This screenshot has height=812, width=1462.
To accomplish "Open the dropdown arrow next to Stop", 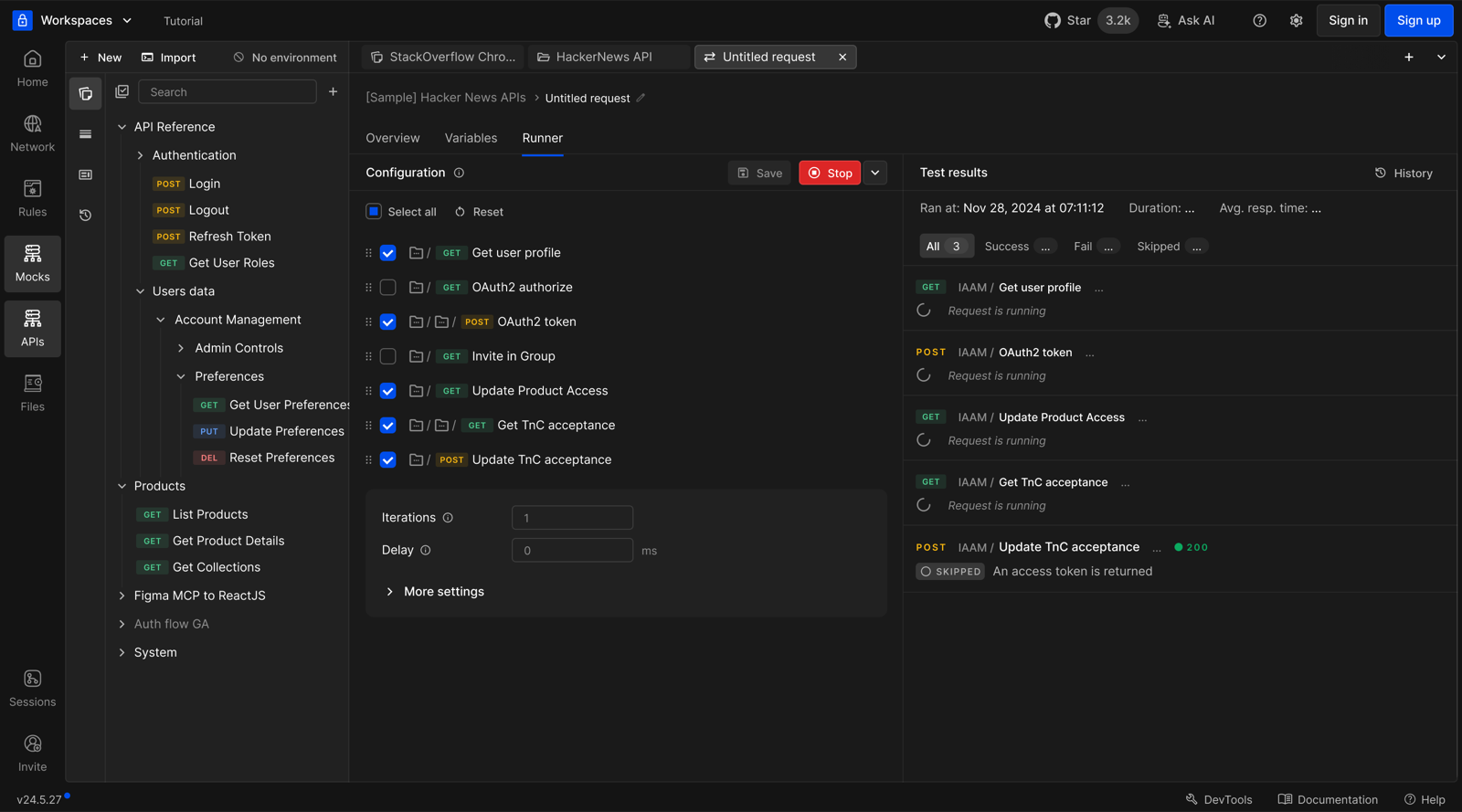I will tap(875, 173).
